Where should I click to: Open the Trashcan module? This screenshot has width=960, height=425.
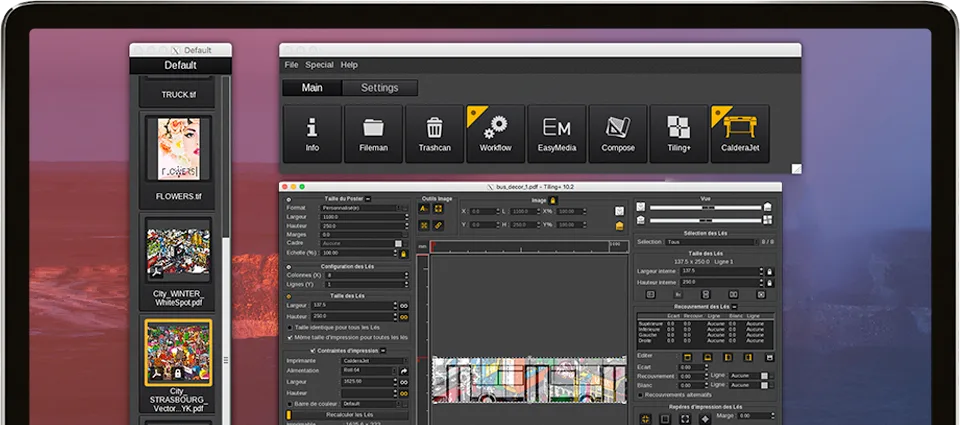pyautogui.click(x=434, y=134)
